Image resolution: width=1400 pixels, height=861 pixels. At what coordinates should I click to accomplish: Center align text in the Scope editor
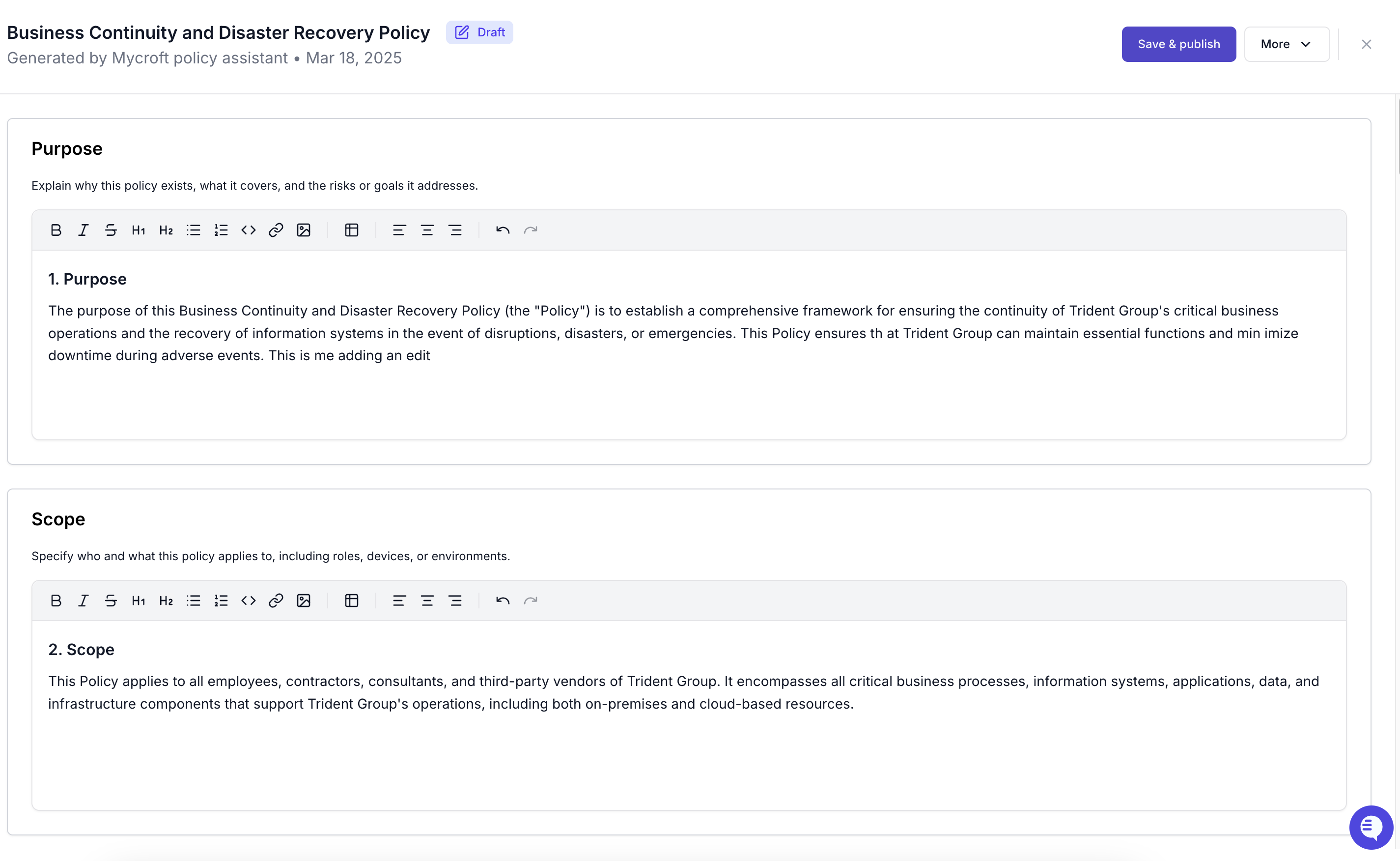coord(427,601)
